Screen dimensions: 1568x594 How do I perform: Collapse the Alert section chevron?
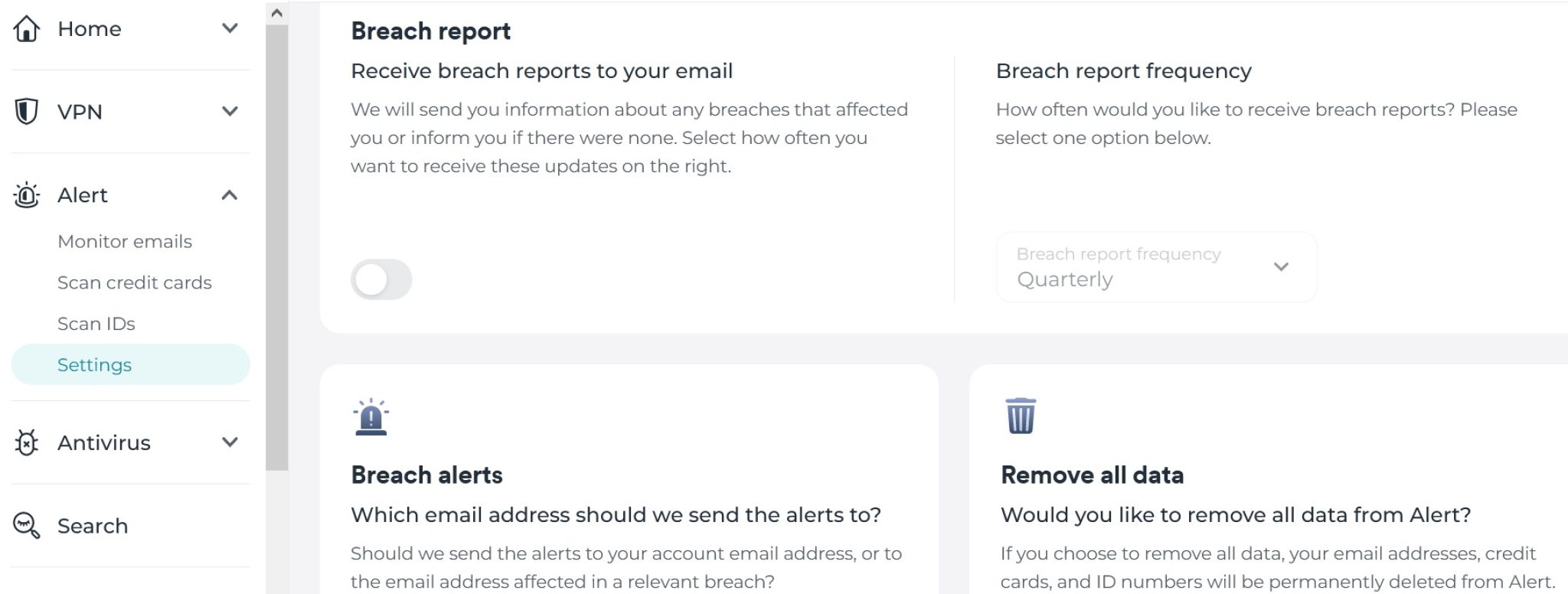click(230, 195)
